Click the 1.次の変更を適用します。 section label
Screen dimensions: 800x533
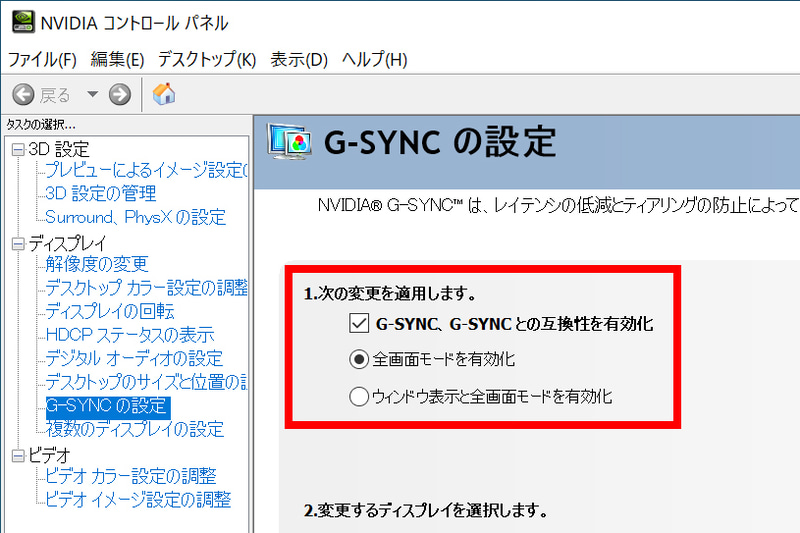coord(390,294)
